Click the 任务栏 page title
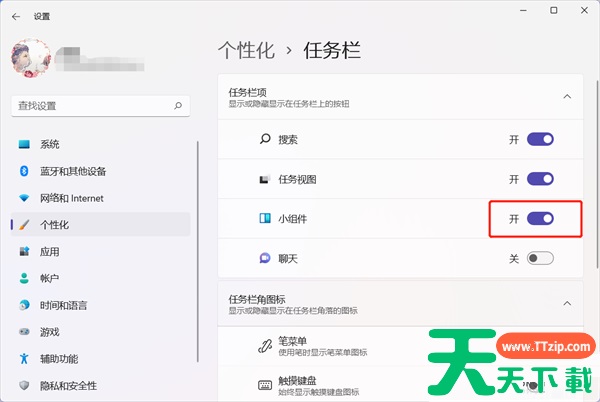The width and height of the screenshot is (600, 402). [x=332, y=50]
